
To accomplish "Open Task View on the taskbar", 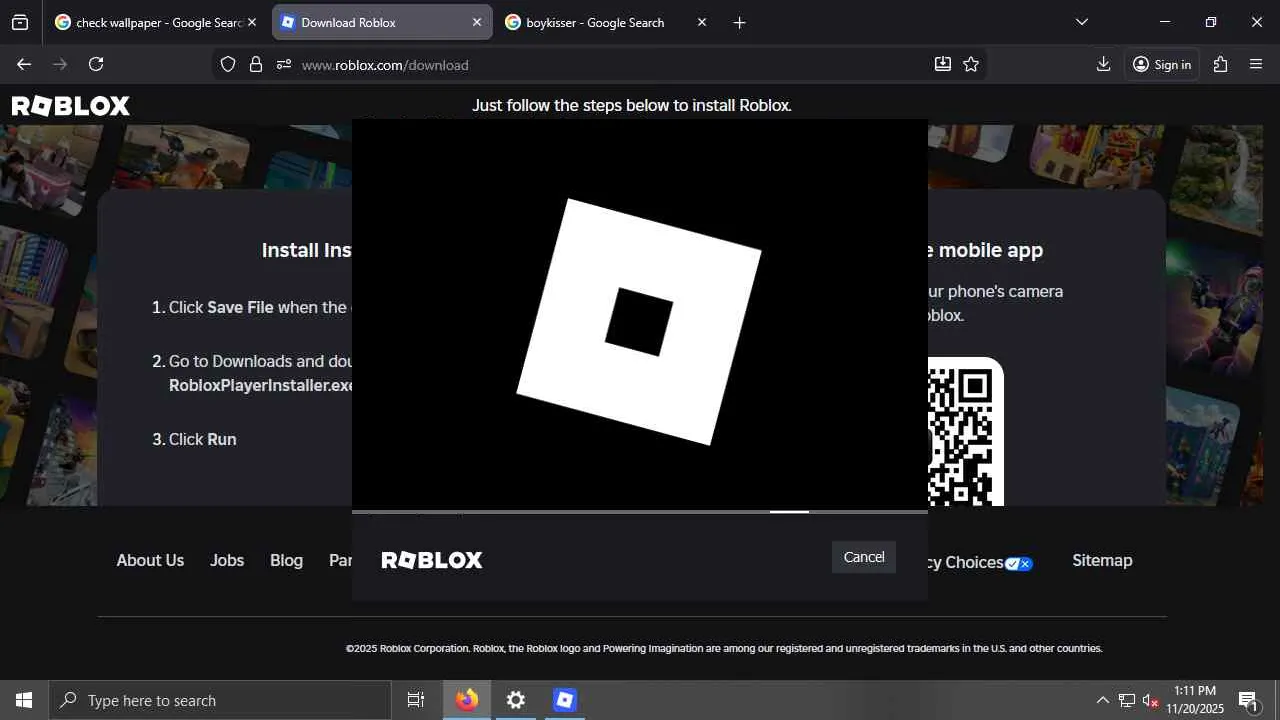I will [x=416, y=700].
